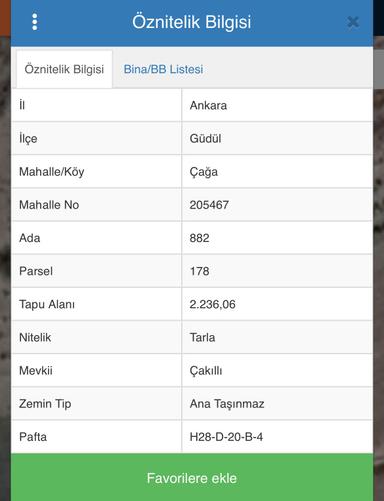The image size is (384, 501).
Task: Click the Mahalle No value 205467
Action: point(209,205)
